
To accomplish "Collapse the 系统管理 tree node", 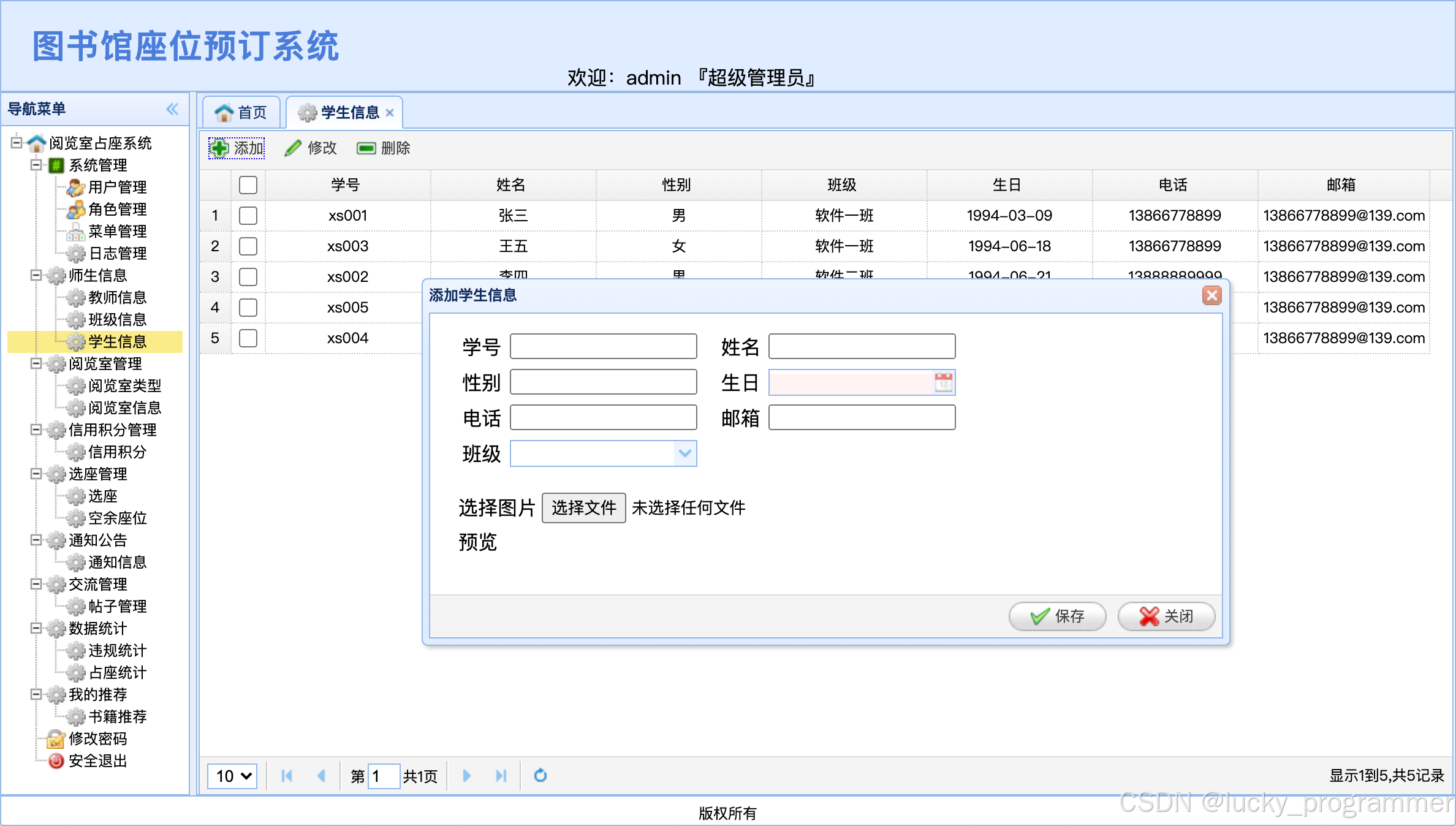I will tap(36, 165).
